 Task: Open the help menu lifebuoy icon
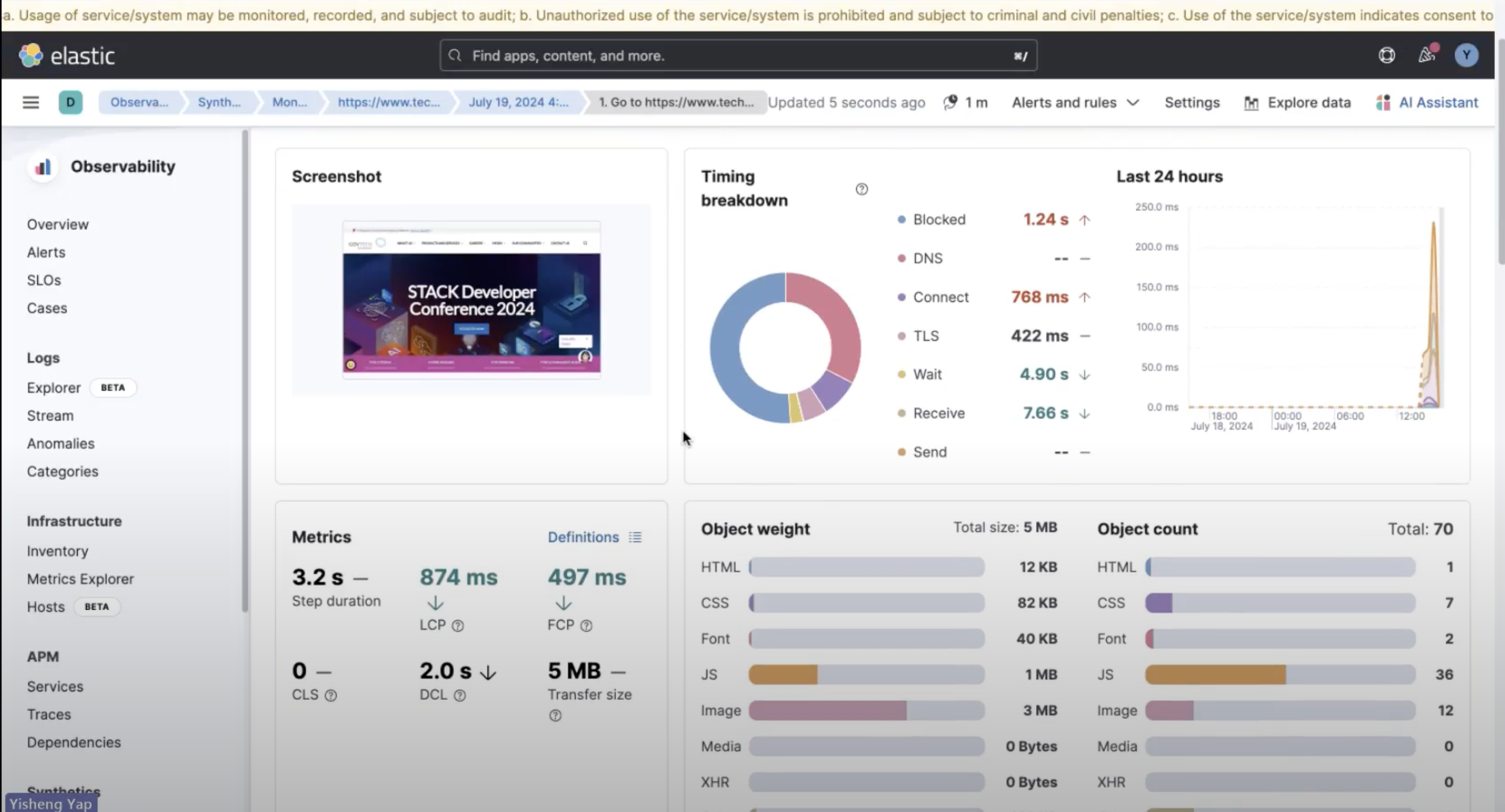pyautogui.click(x=1386, y=55)
